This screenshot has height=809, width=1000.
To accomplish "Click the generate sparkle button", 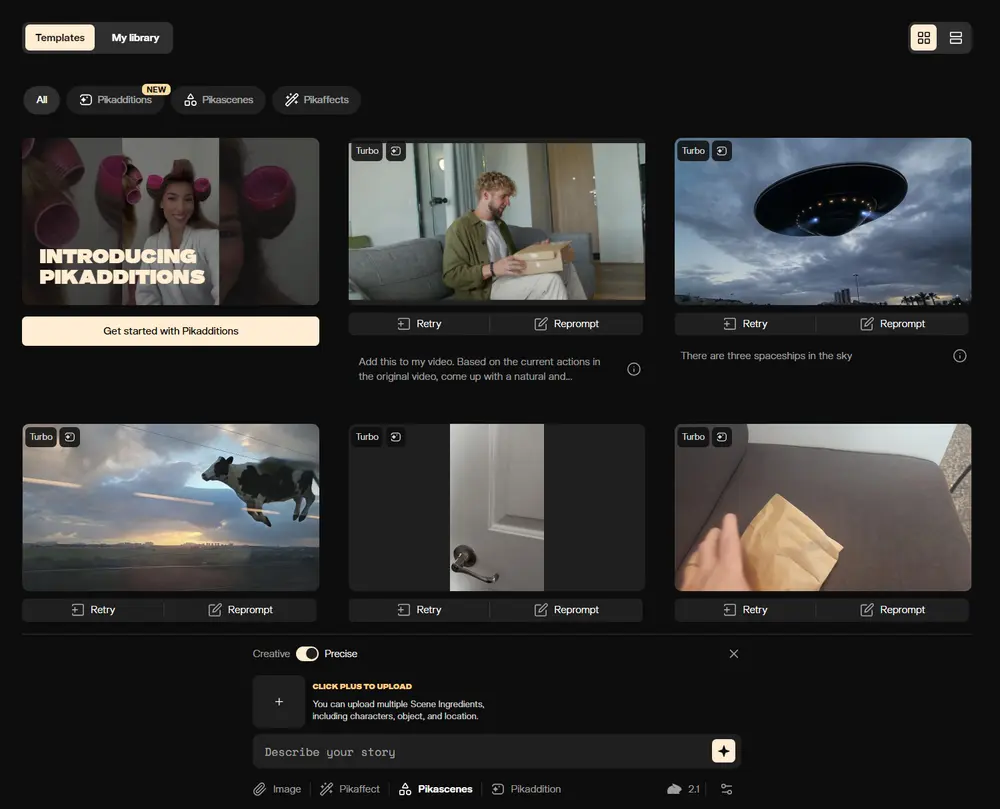I will pyautogui.click(x=723, y=751).
